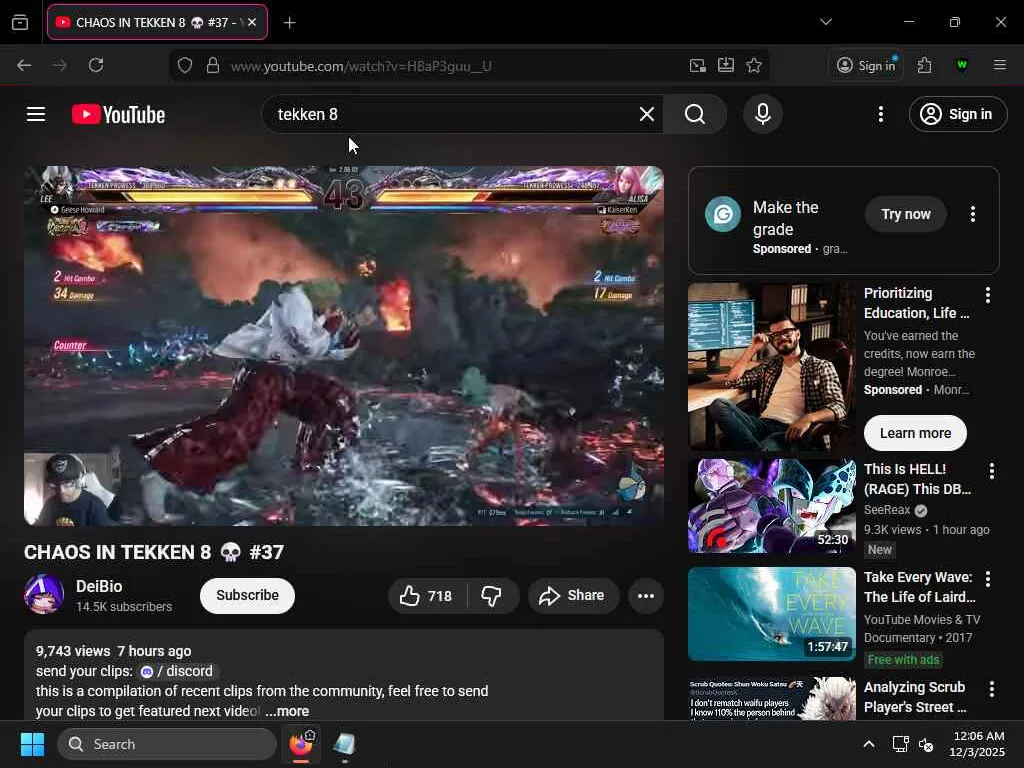Run search with the magnifier button
Viewport: 1024px width, 768px height.
pyautogui.click(x=695, y=114)
